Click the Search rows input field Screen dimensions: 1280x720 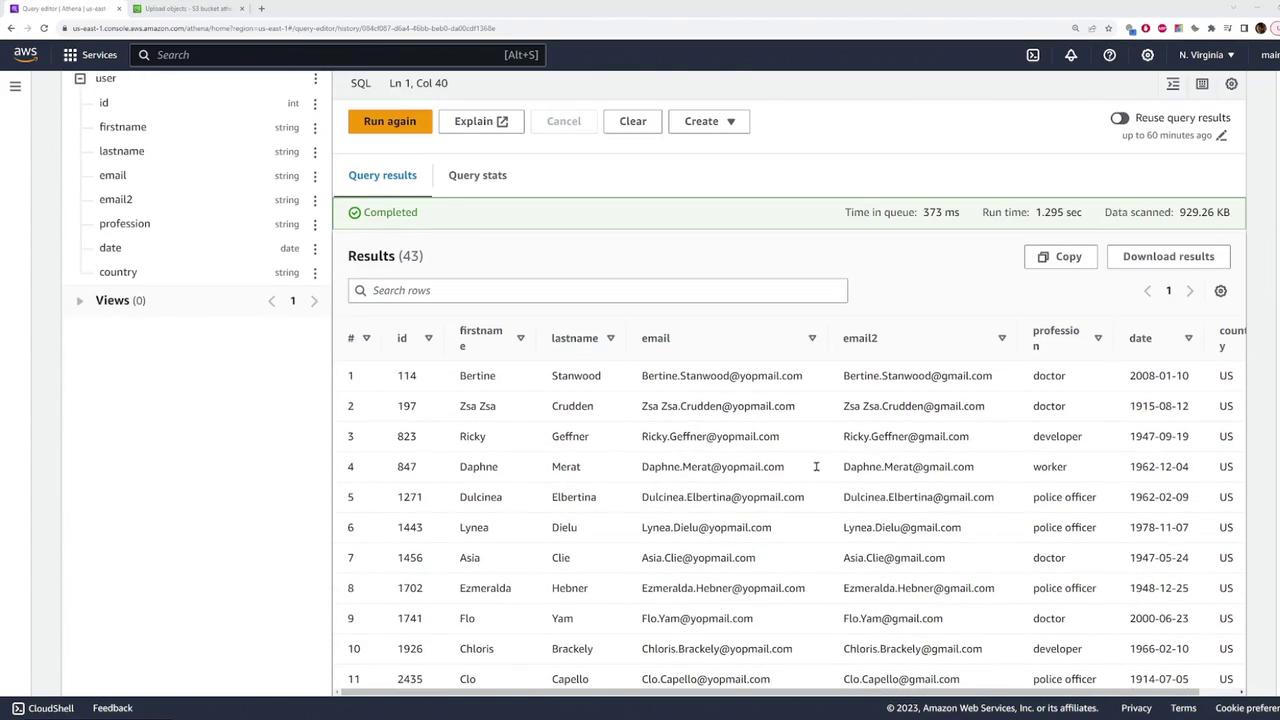click(x=598, y=290)
